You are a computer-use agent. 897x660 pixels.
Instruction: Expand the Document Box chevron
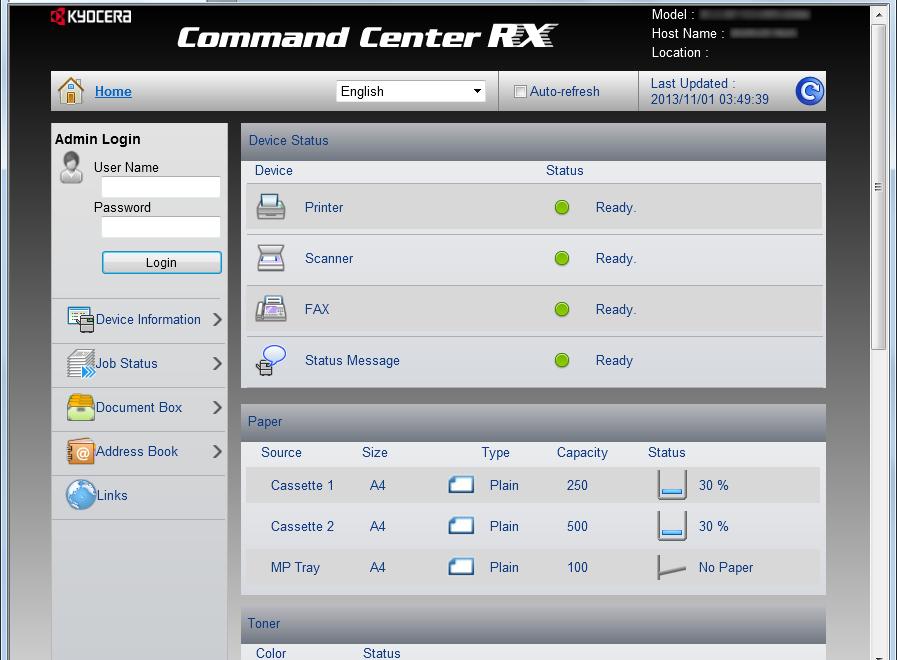click(x=217, y=407)
